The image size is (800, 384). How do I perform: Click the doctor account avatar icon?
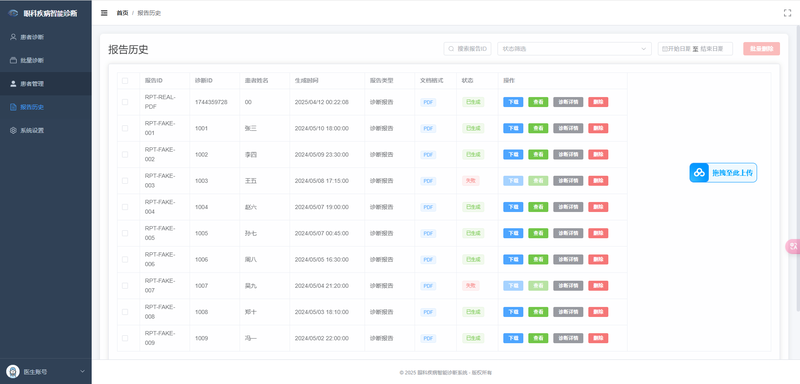[13, 371]
